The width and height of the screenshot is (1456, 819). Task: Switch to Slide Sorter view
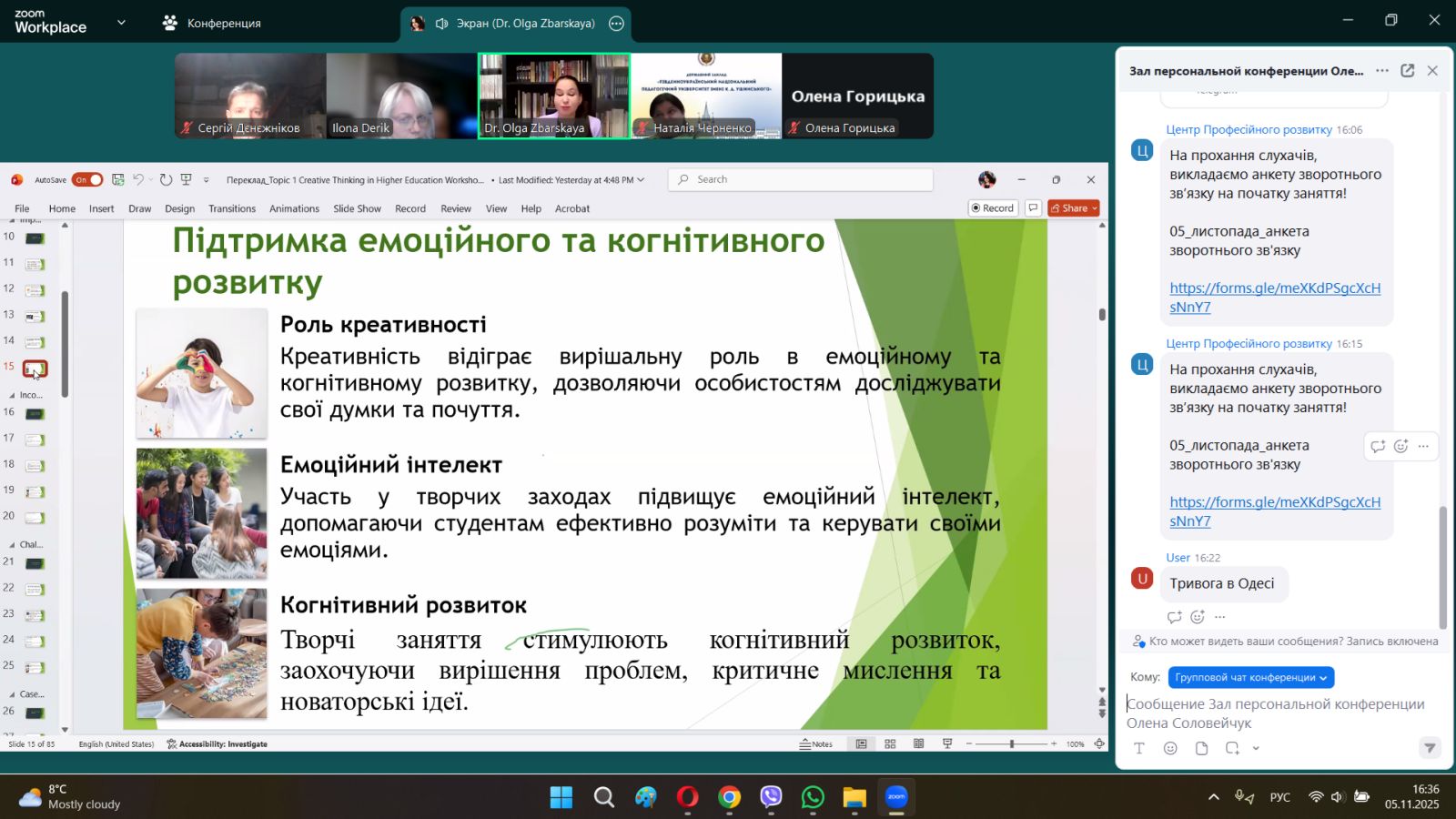[890, 743]
